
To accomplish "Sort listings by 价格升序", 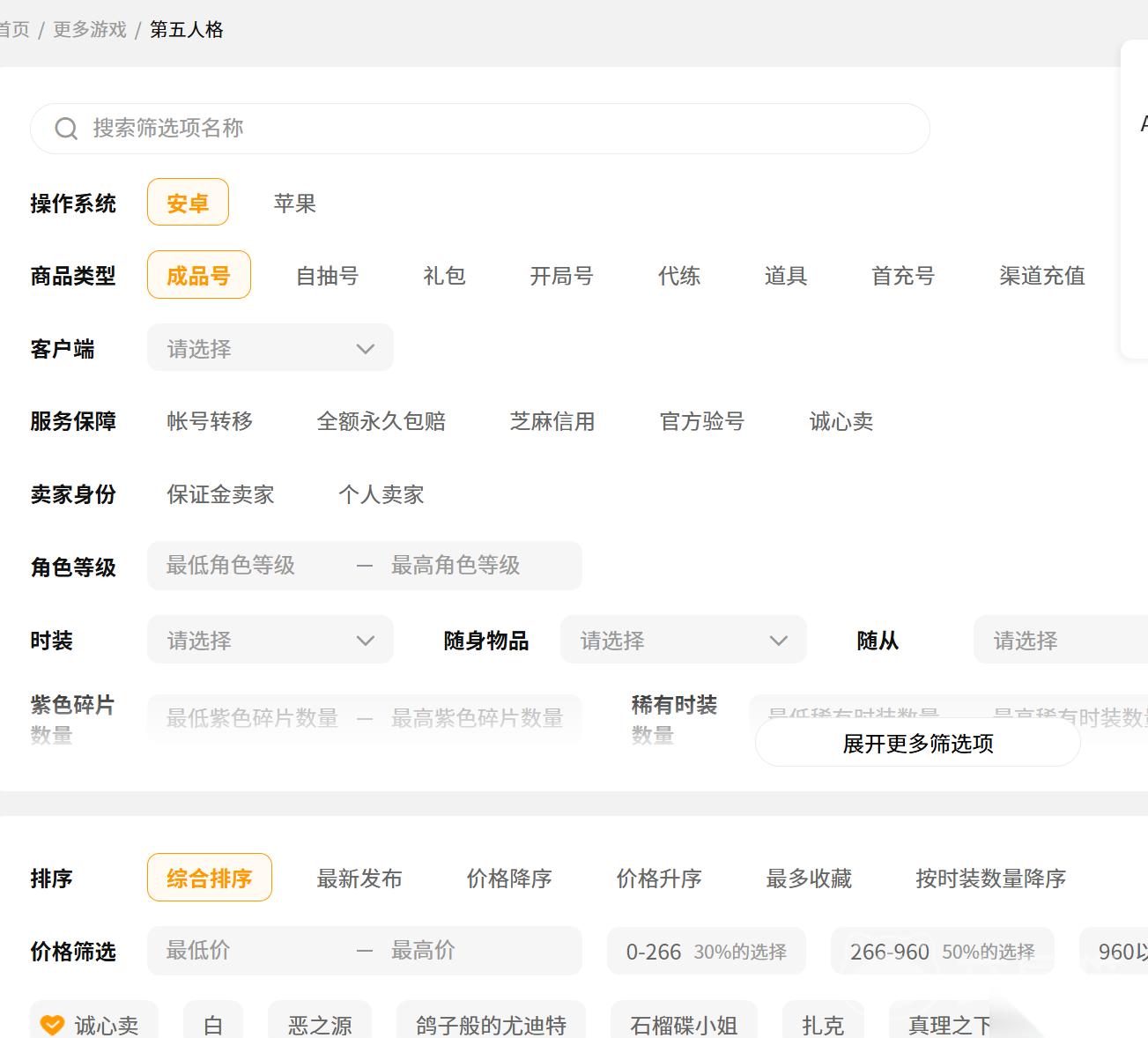I will click(x=658, y=879).
